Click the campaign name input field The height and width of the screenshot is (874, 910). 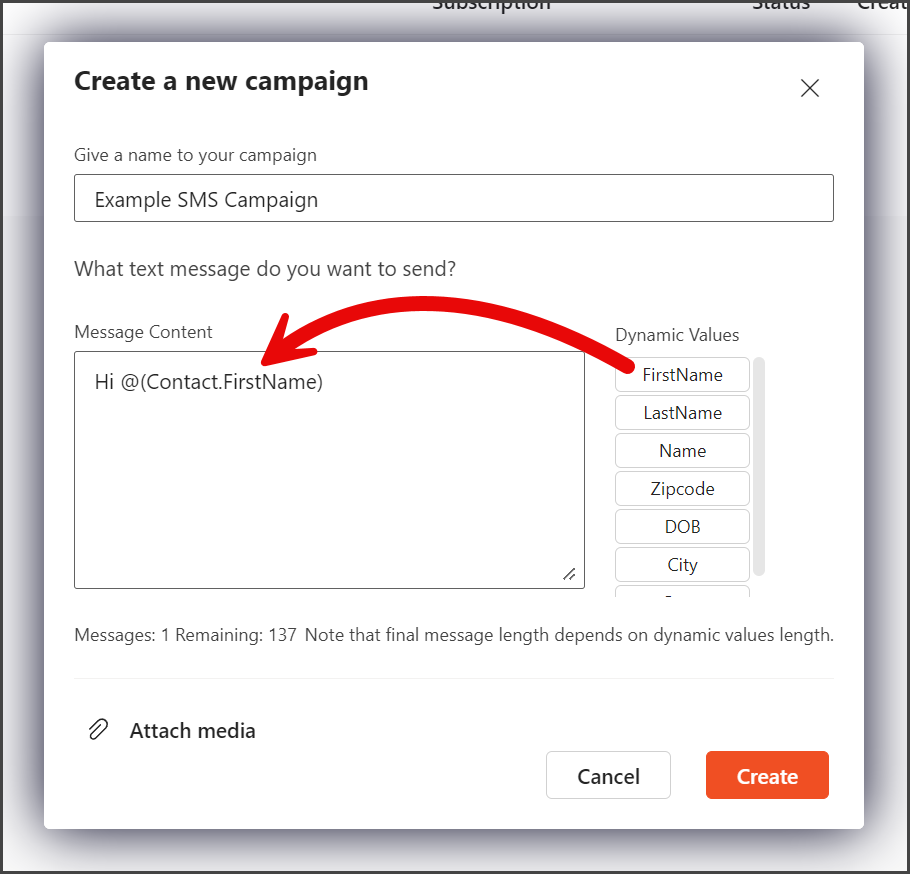coord(454,198)
